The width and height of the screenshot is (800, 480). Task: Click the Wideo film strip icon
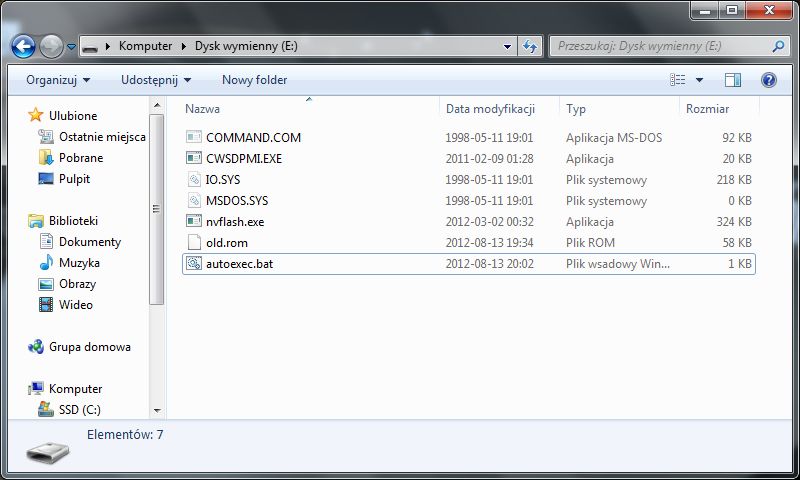coord(46,305)
